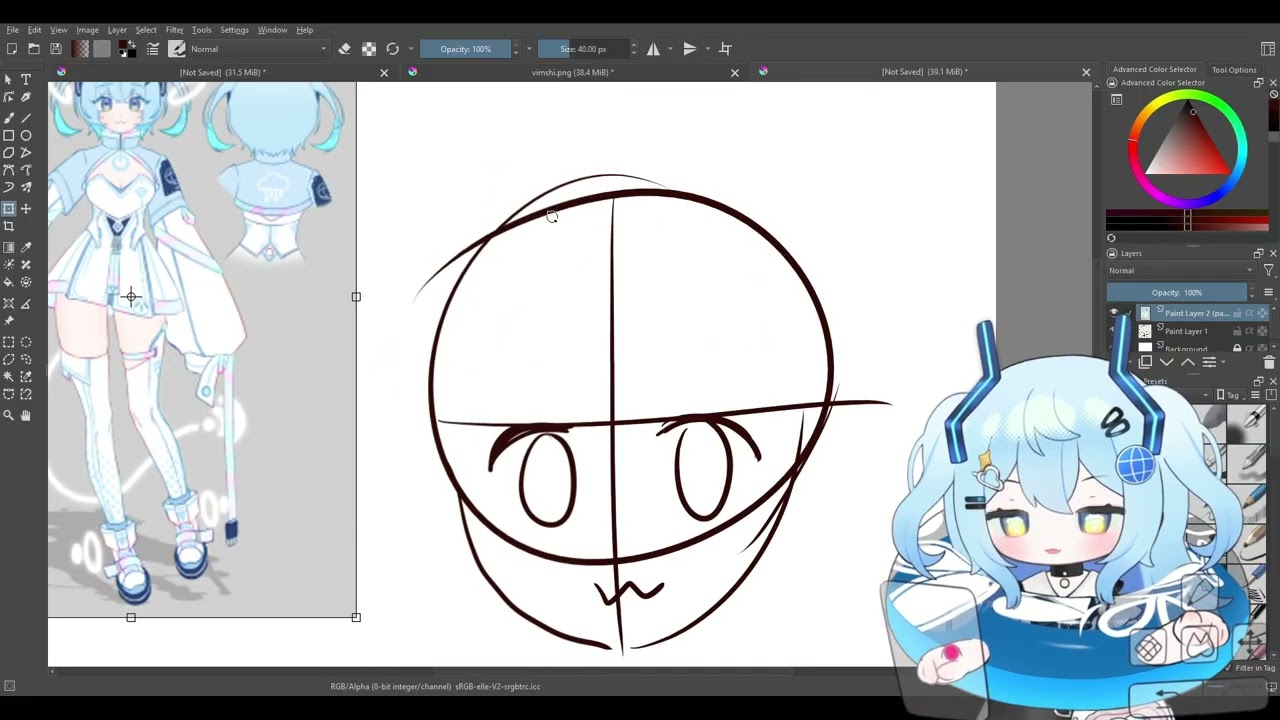The width and height of the screenshot is (1280, 720).
Task: Unlock the Background layer lock icon
Action: (1237, 348)
